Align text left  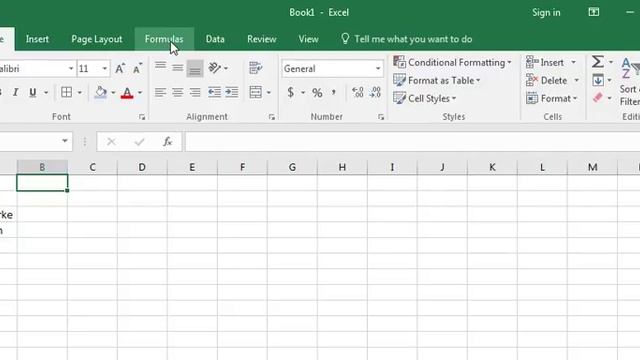(x=160, y=93)
